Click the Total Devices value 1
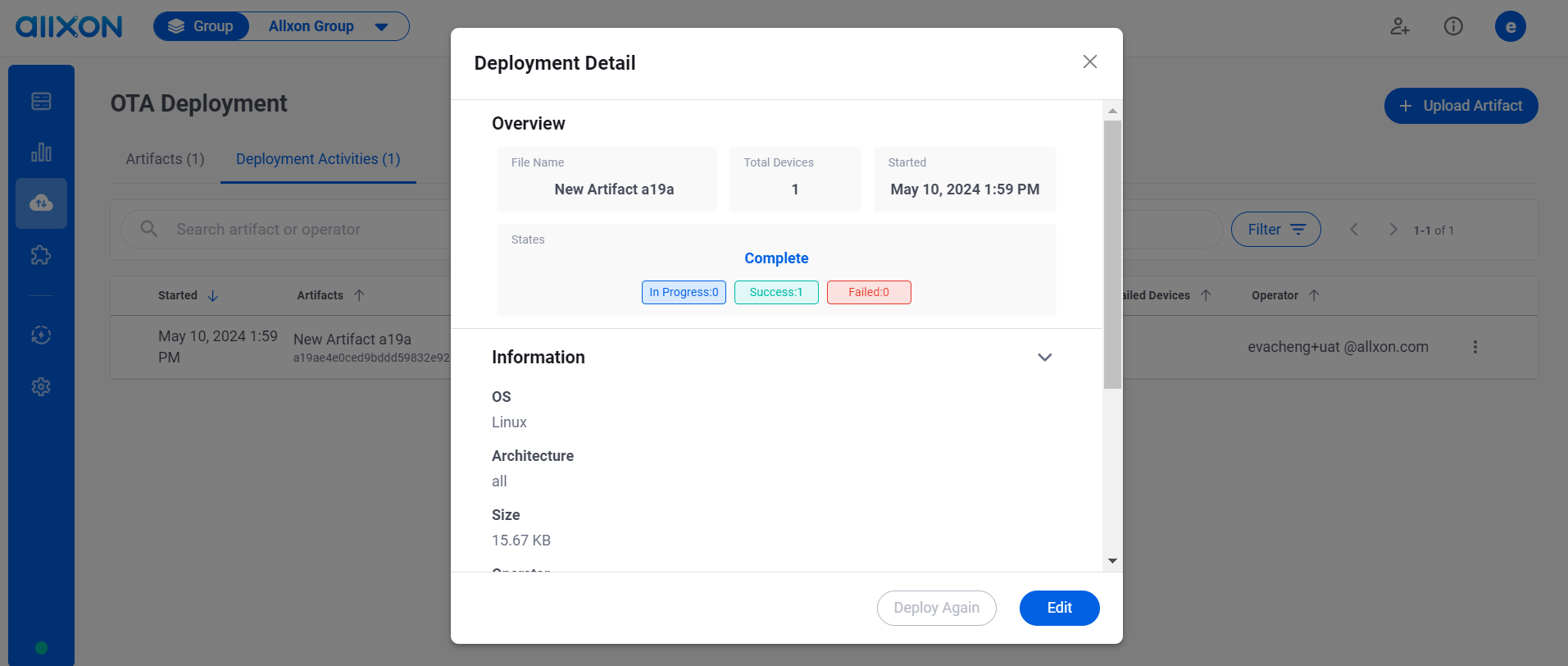Image resolution: width=1568 pixels, height=666 pixels. 795,189
